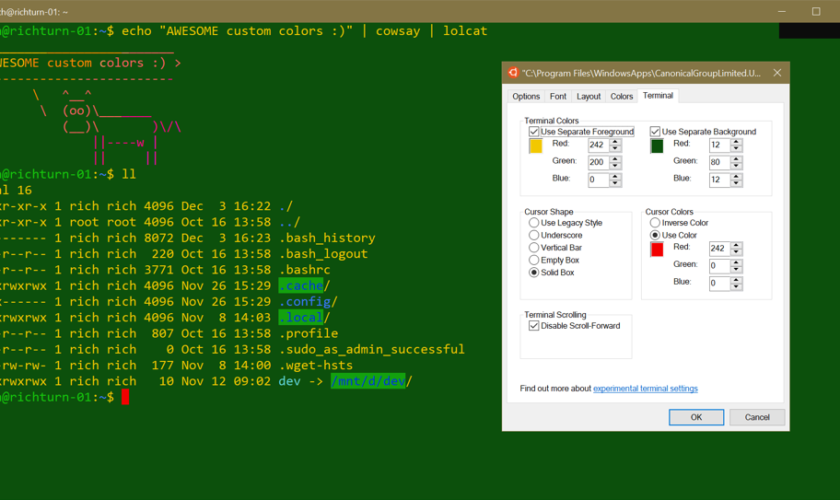Screen dimensions: 840x500
Task: Pick the Empty Box cursor shape
Action: point(534,260)
